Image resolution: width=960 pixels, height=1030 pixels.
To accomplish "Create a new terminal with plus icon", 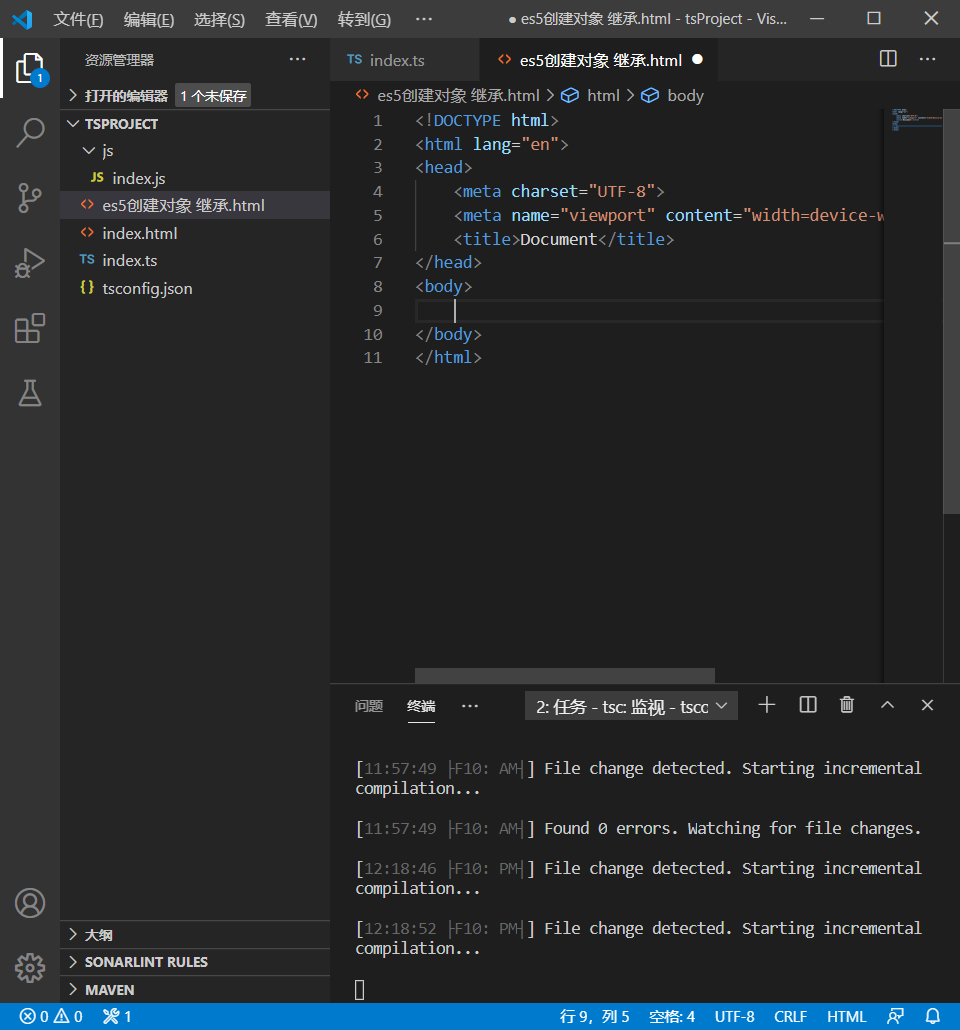I will coord(766,705).
